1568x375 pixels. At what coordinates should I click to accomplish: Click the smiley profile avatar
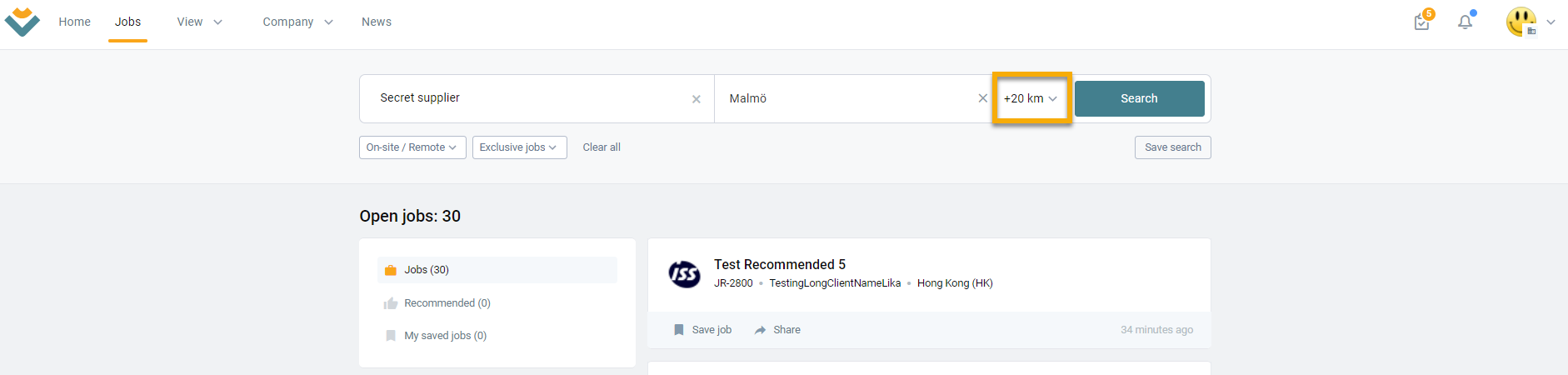[x=1521, y=22]
